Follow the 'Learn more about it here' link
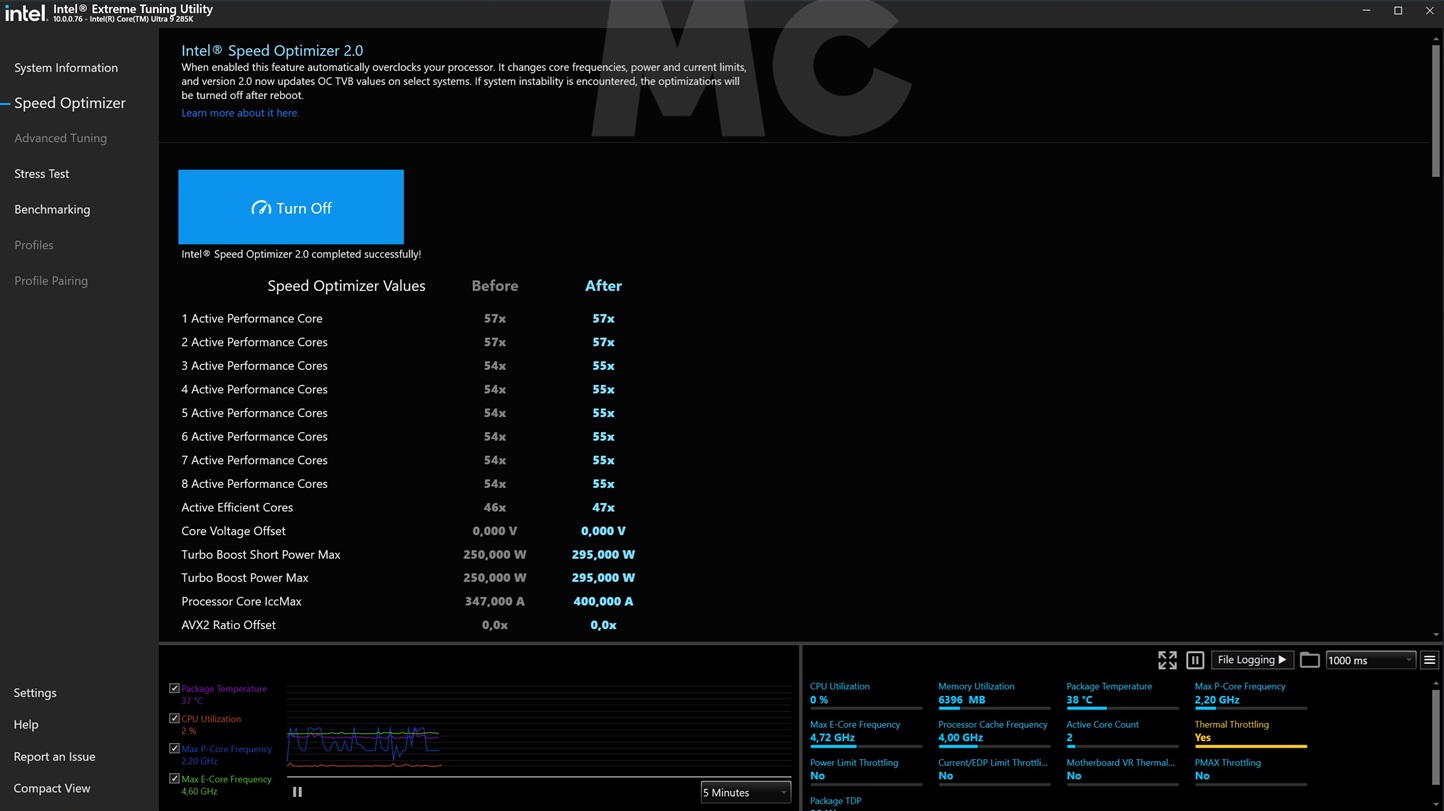Image resolution: width=1444 pixels, height=811 pixels. [240, 113]
